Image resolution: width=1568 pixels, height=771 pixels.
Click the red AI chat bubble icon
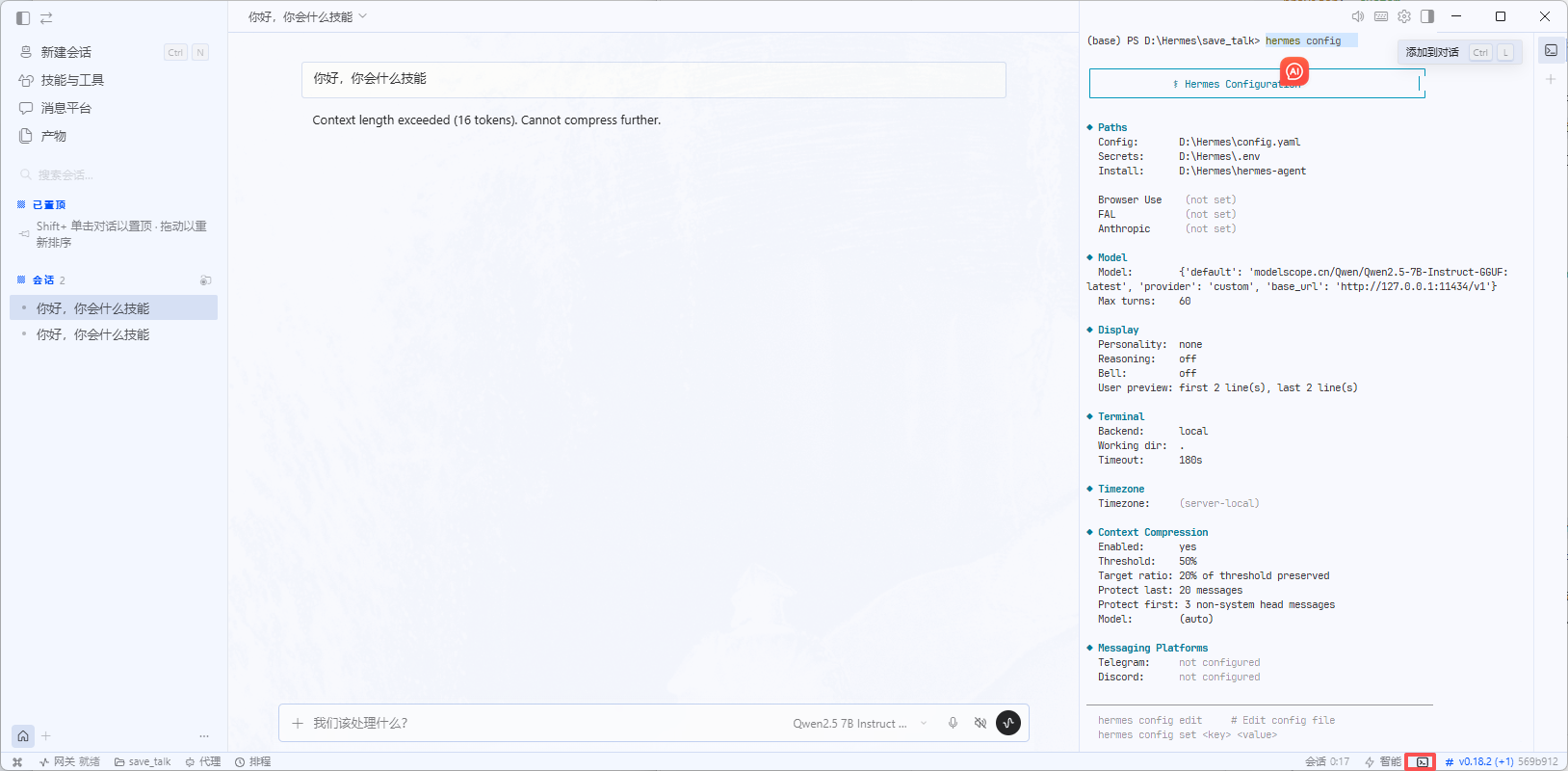[1294, 71]
